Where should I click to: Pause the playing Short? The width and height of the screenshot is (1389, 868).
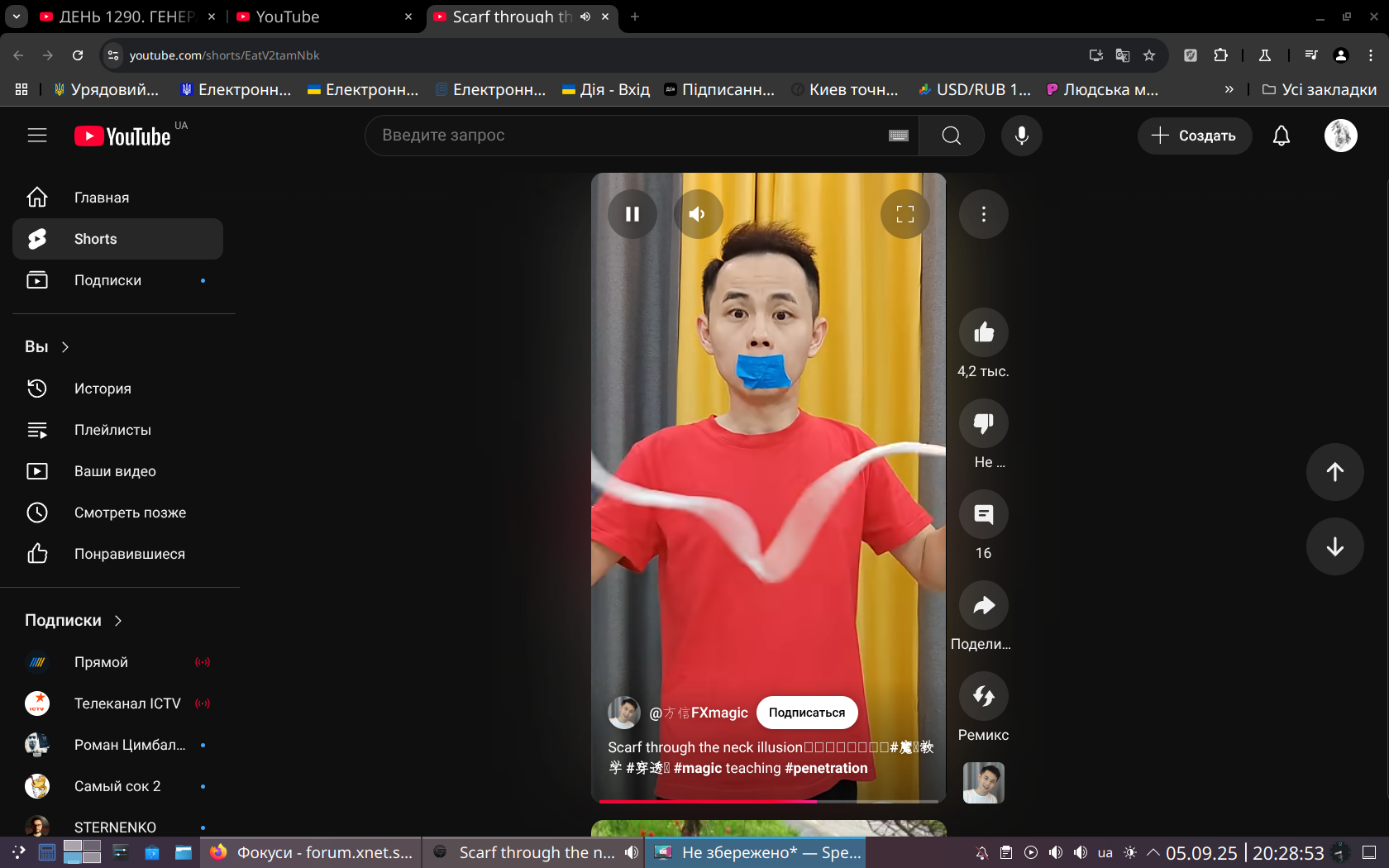pos(632,214)
